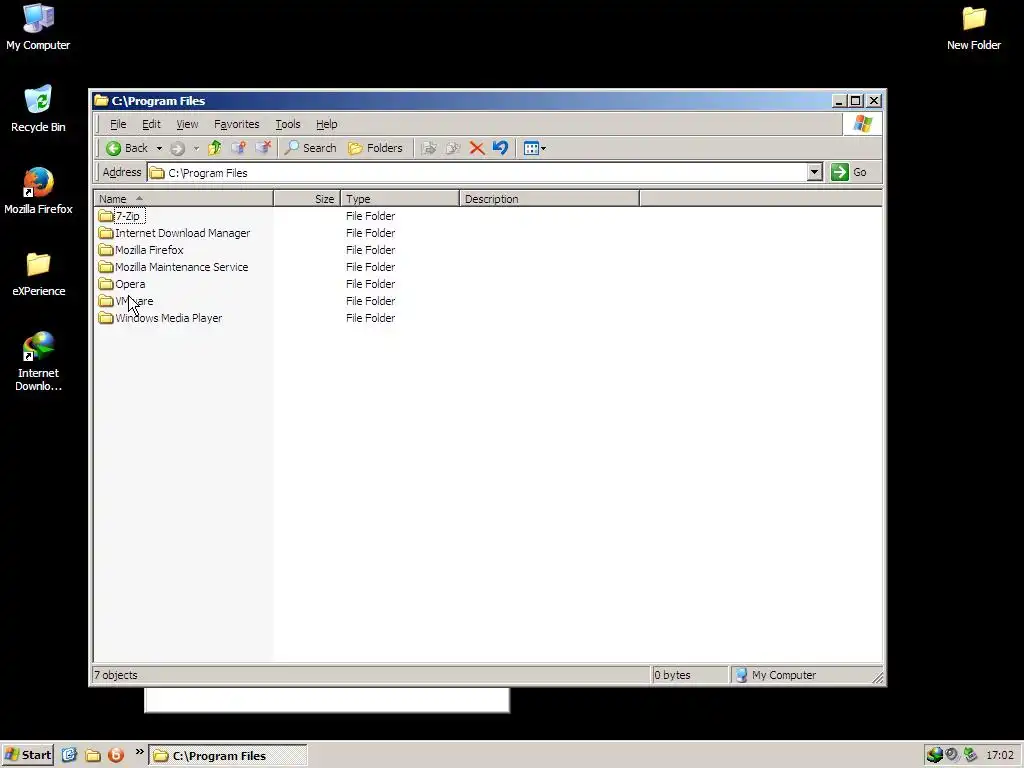Screen dimensions: 1024x768
Task: Select the Recycle Bin desktop icon
Action: (38, 109)
